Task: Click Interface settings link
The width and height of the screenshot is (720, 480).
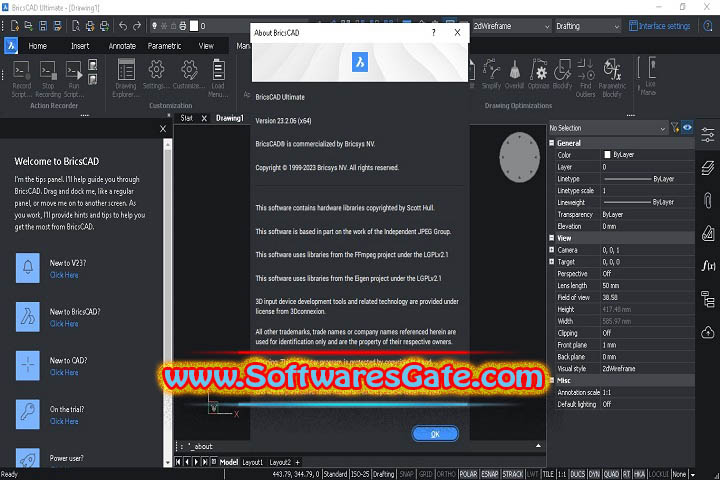Action: [x=659, y=26]
